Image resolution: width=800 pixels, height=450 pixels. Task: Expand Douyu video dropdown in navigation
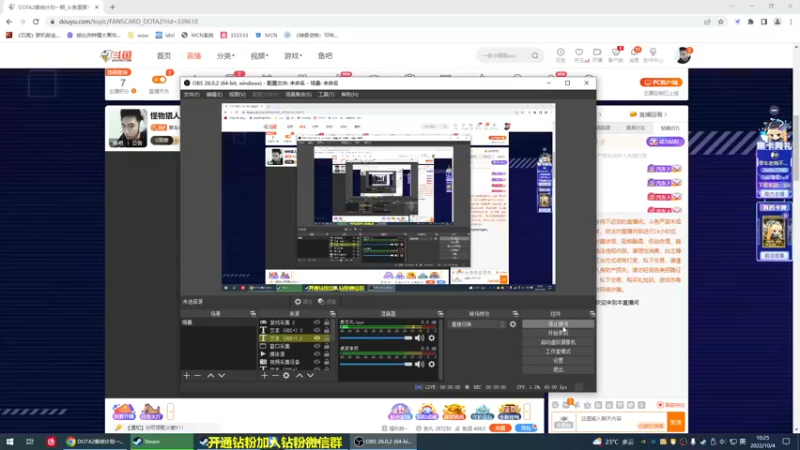point(259,56)
